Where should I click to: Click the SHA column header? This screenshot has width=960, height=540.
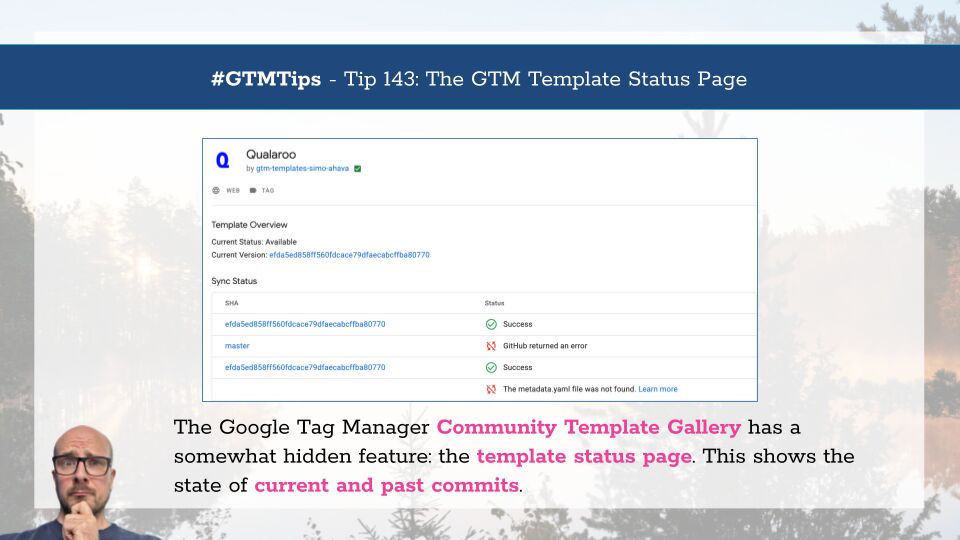point(231,303)
